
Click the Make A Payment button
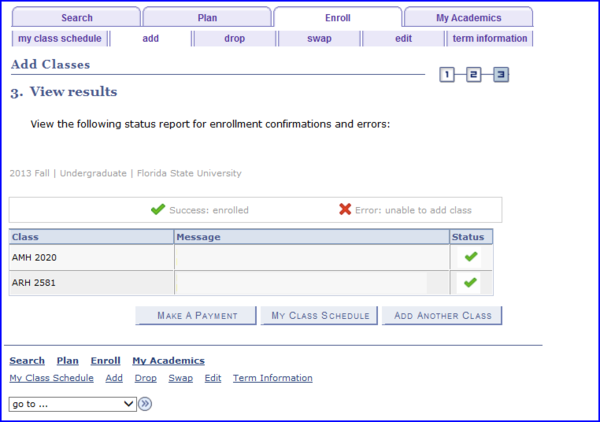(196, 316)
